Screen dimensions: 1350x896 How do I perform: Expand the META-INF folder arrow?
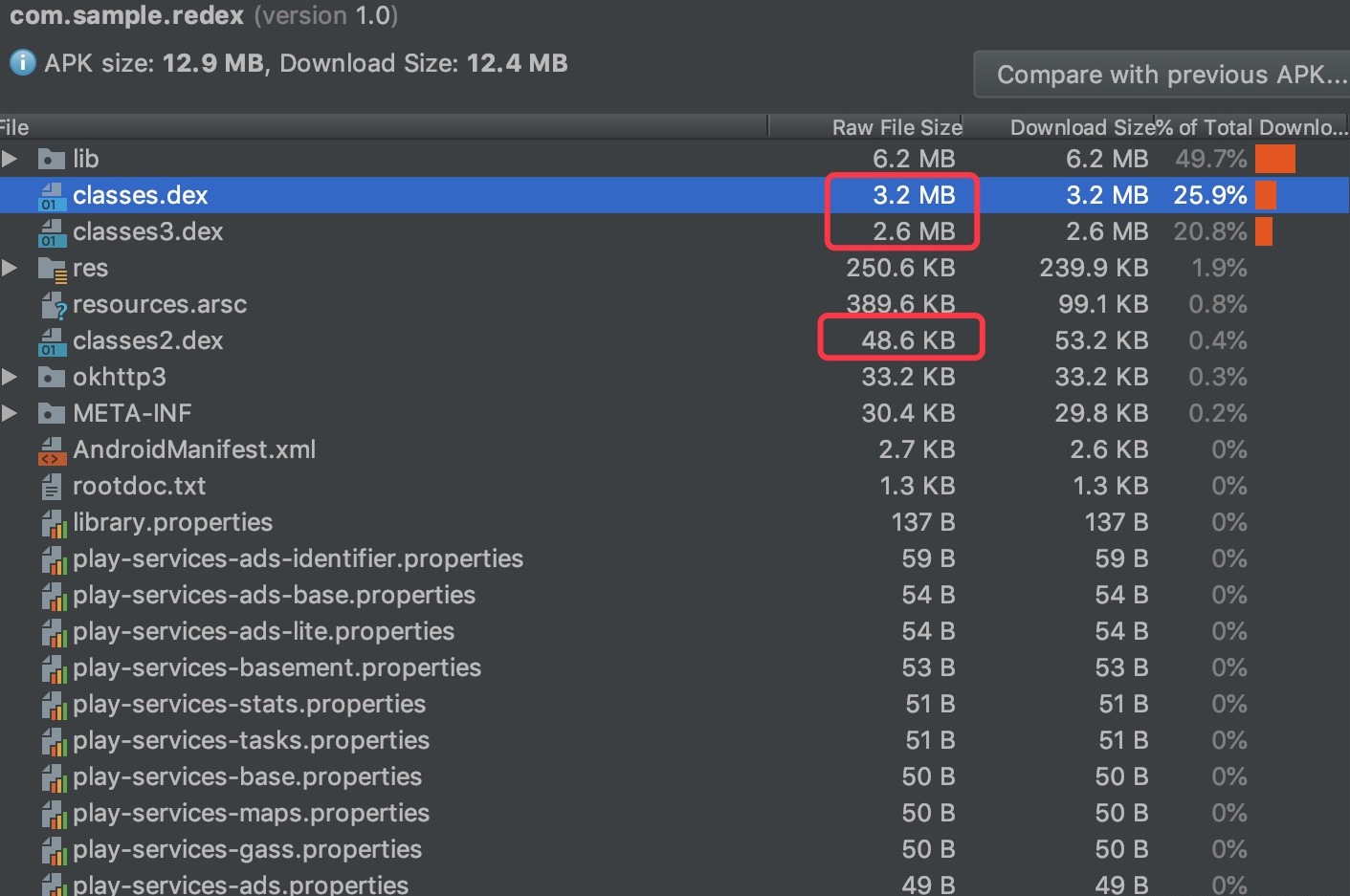coord(10,413)
